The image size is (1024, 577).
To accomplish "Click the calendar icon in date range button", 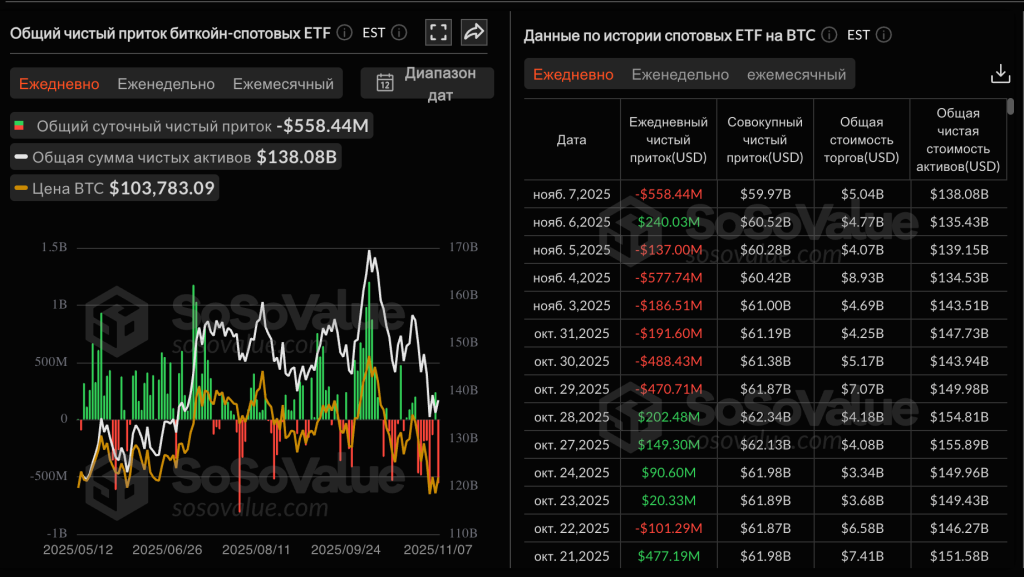I will [384, 83].
